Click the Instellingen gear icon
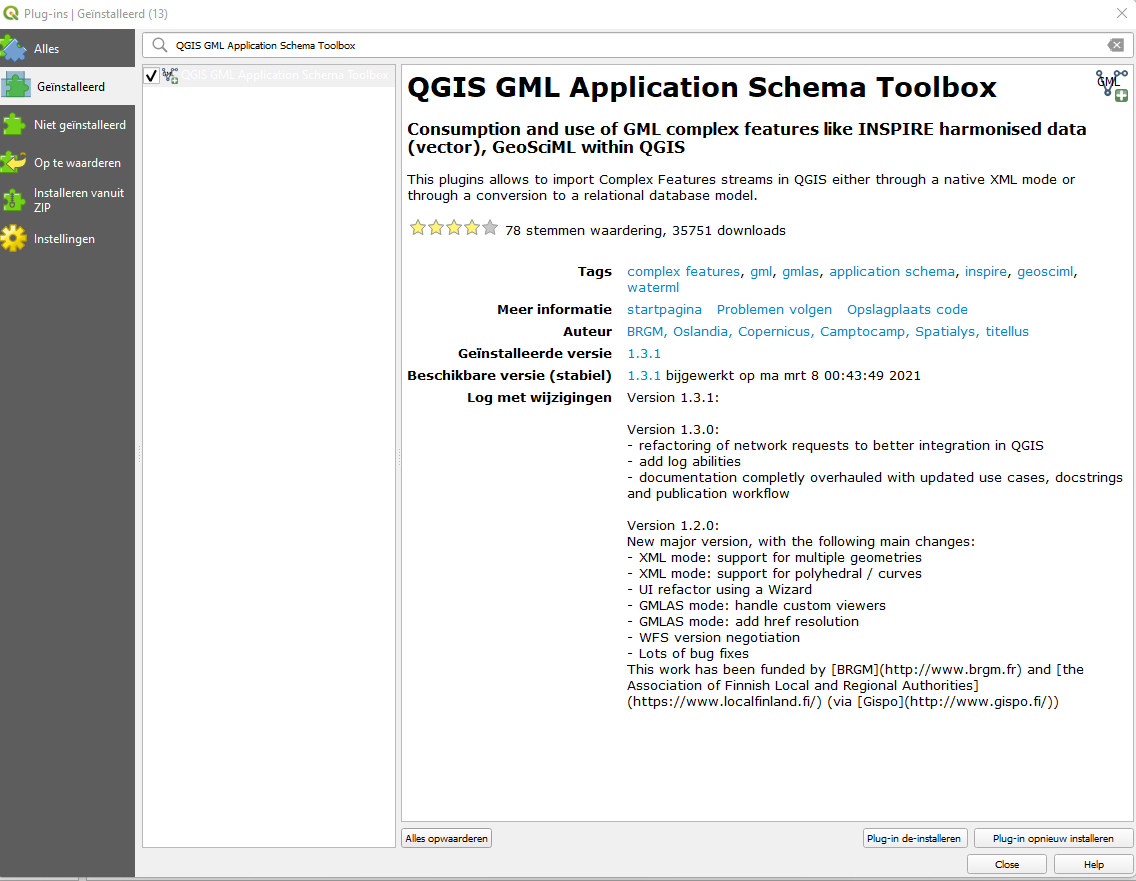This screenshot has height=881, width=1136. 14,239
